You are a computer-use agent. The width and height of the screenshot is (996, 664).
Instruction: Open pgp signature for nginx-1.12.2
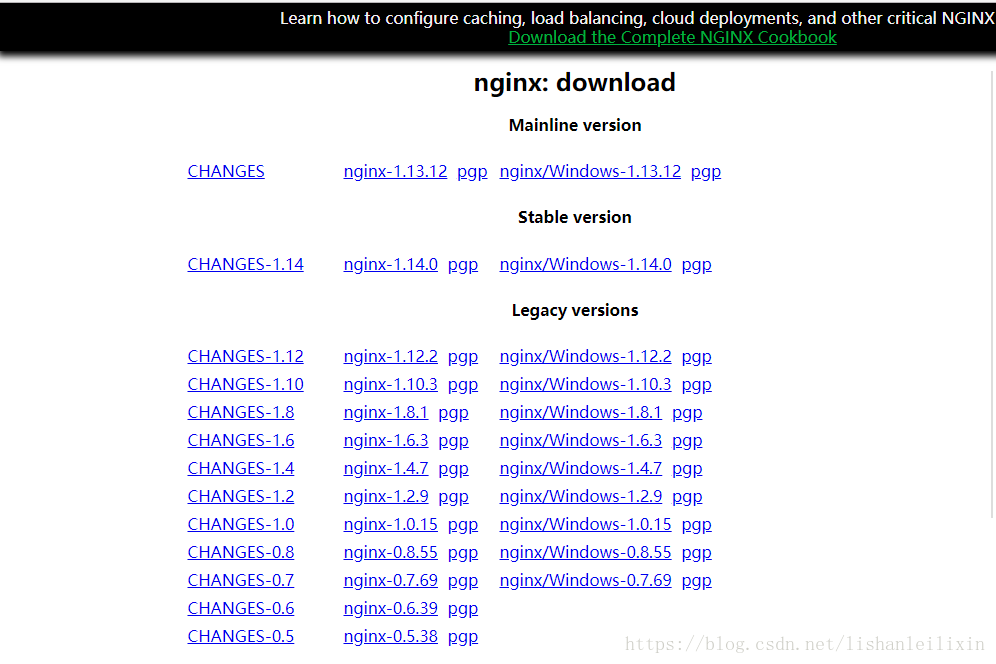462,356
